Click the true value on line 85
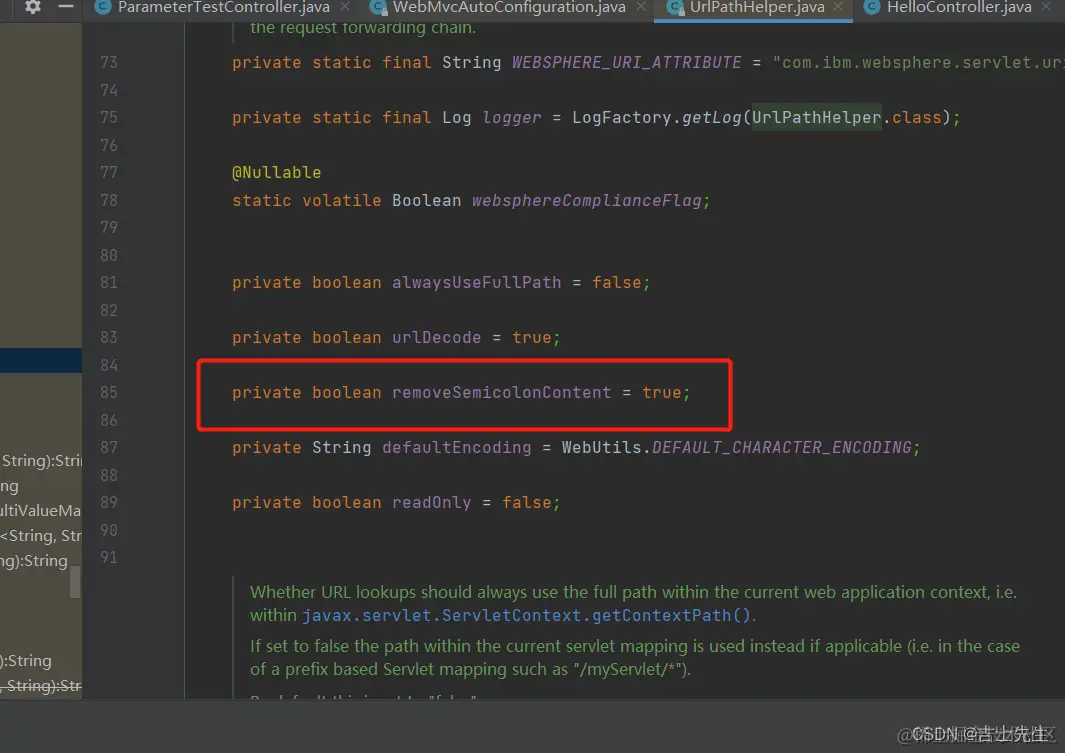The width and height of the screenshot is (1065, 753). pos(662,392)
